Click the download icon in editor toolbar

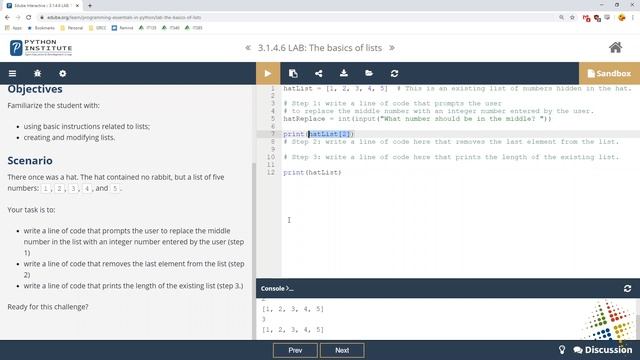[344, 73]
